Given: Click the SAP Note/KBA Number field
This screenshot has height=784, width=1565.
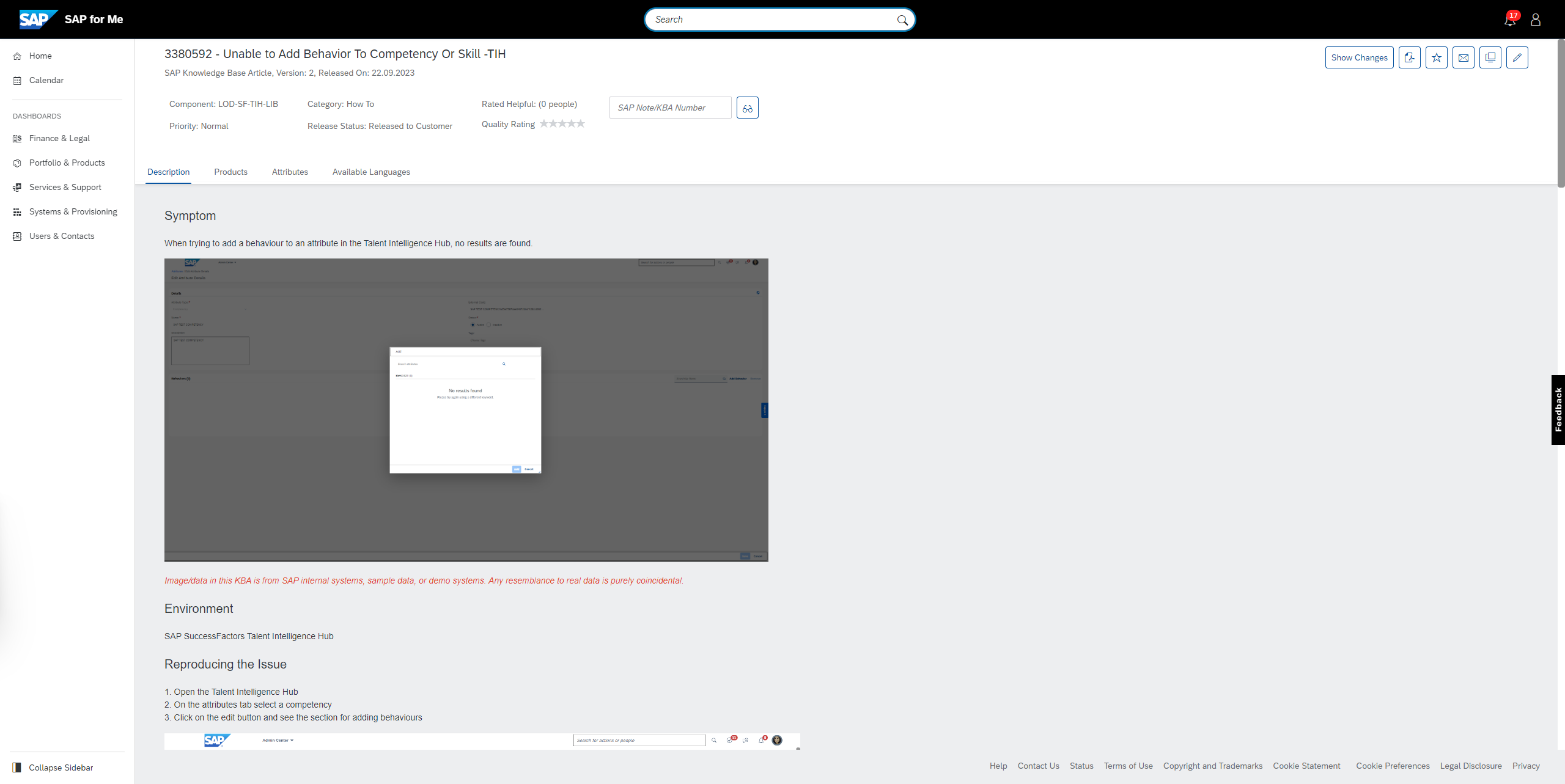Looking at the screenshot, I should coord(670,108).
